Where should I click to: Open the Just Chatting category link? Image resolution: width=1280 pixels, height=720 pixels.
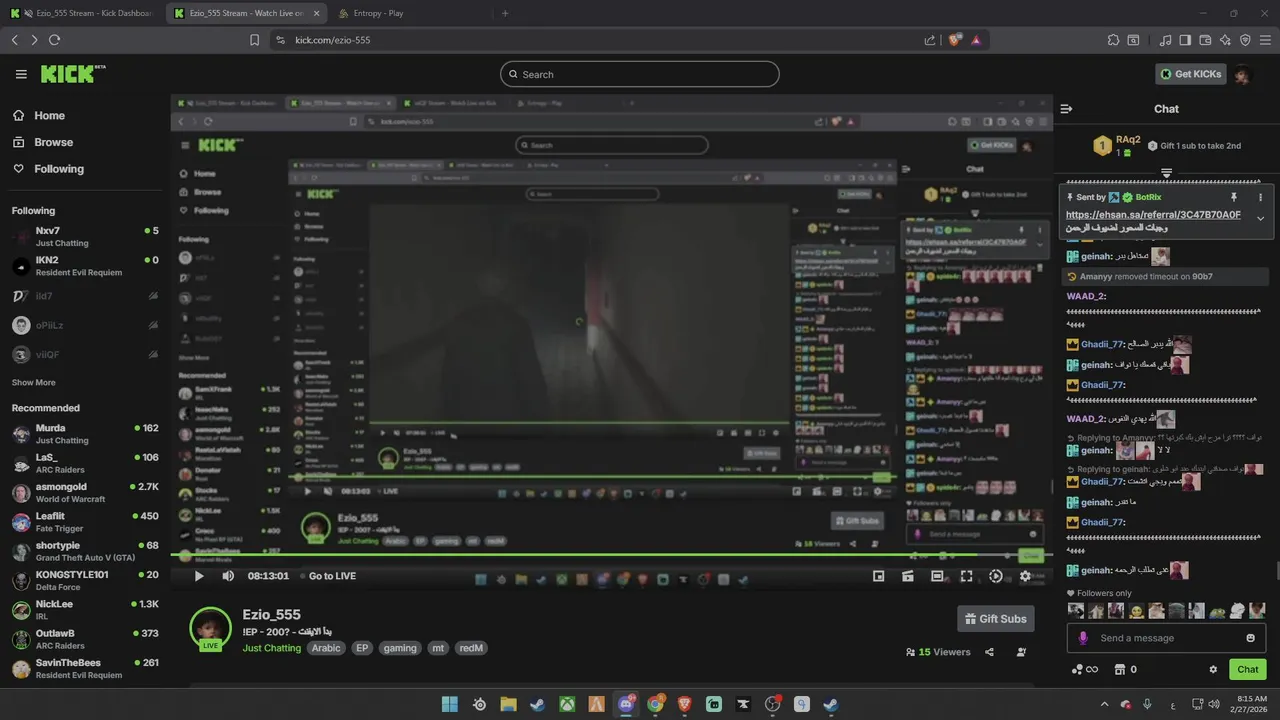point(271,648)
